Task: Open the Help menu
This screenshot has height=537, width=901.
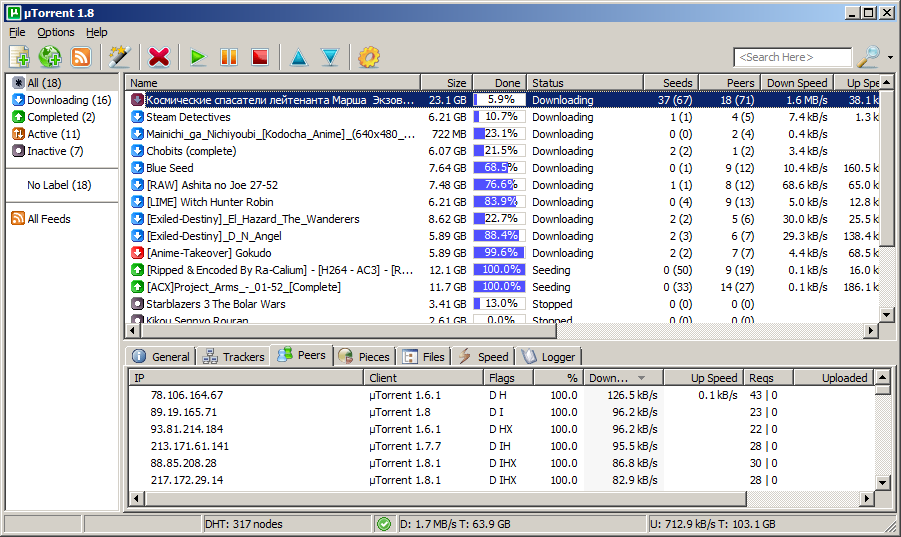Action: (97, 32)
